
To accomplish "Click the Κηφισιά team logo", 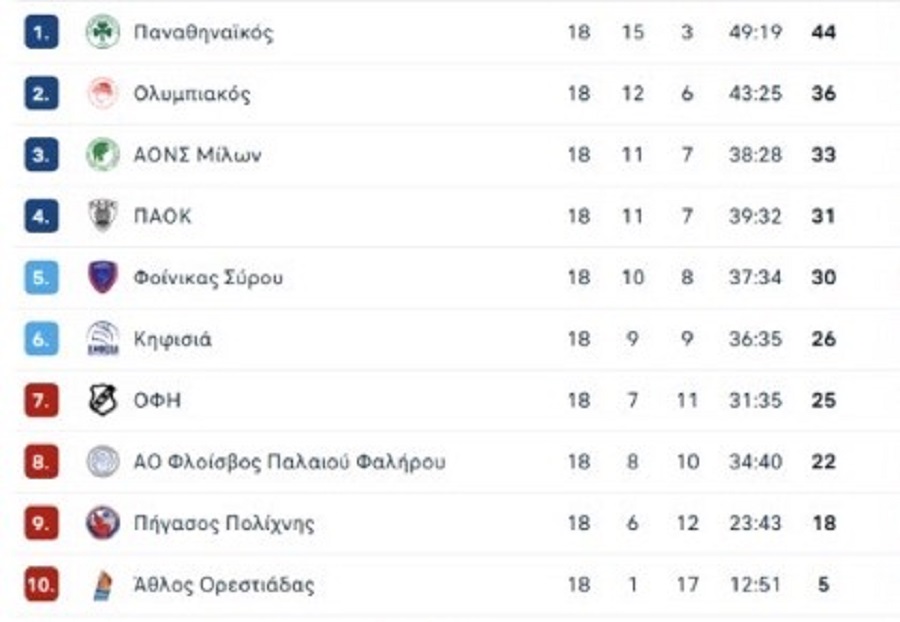I will (x=102, y=339).
